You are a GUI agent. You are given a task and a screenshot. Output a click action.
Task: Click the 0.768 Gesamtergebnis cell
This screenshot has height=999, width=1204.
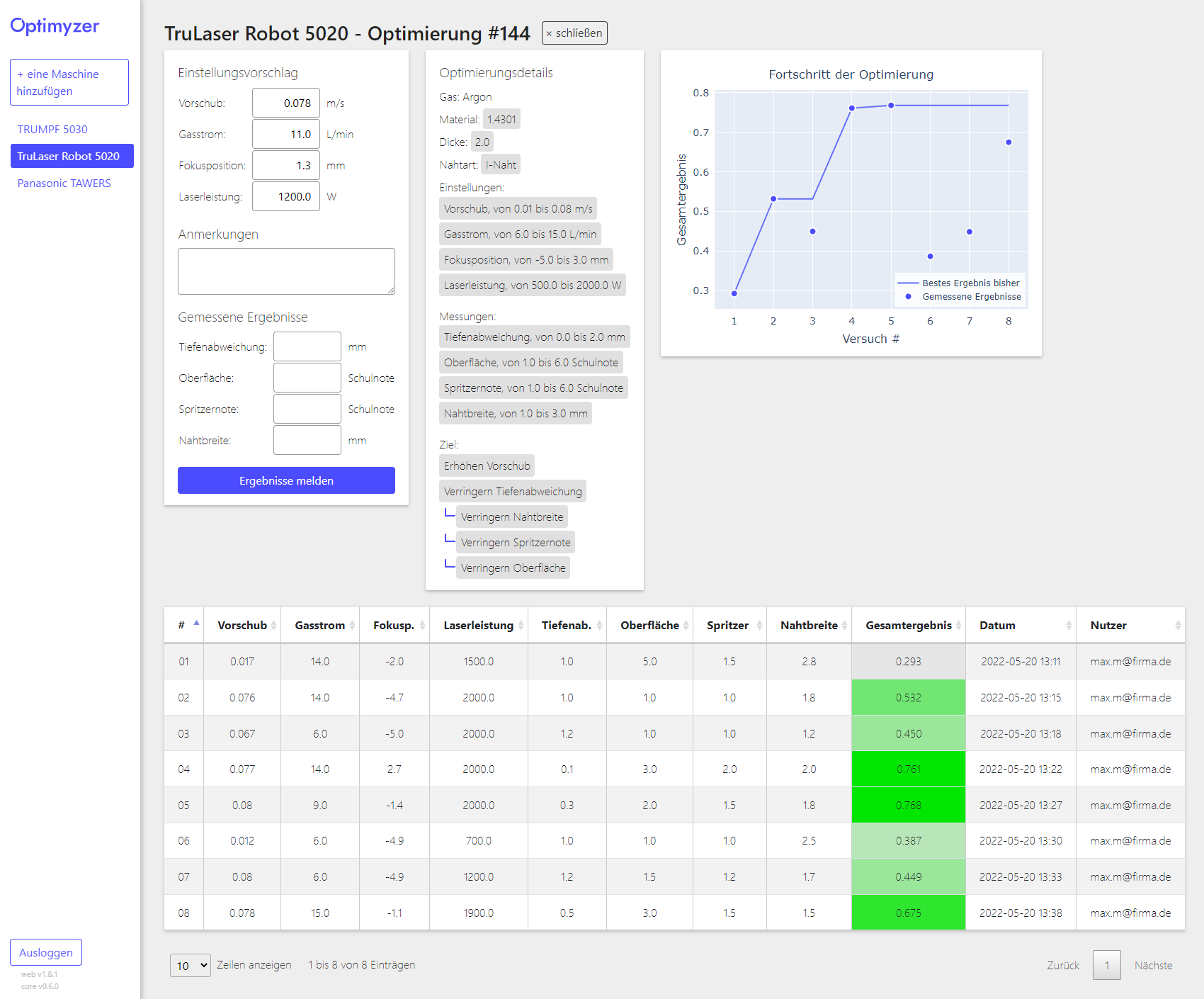[909, 805]
